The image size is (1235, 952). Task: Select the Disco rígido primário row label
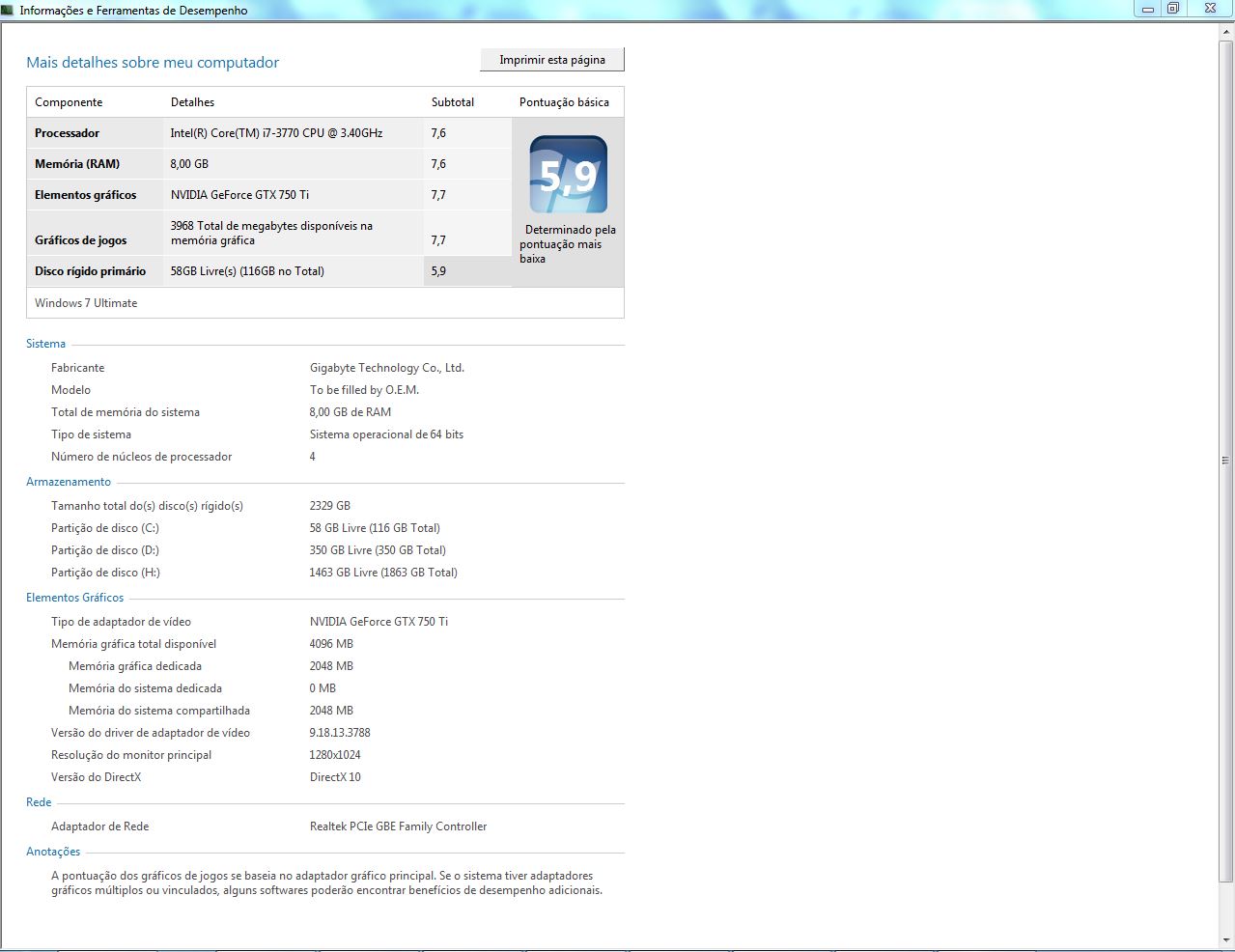click(x=90, y=271)
